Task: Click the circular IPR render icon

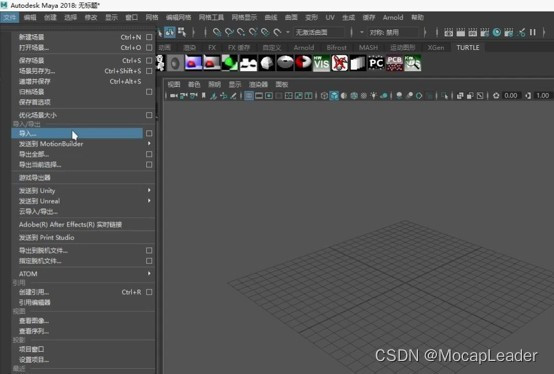Action: pos(497,32)
